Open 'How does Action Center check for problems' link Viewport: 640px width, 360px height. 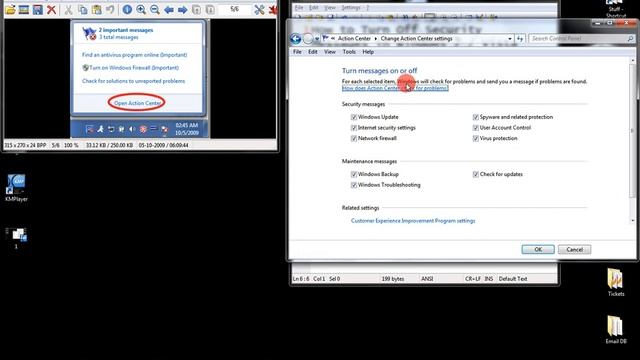click(x=395, y=88)
